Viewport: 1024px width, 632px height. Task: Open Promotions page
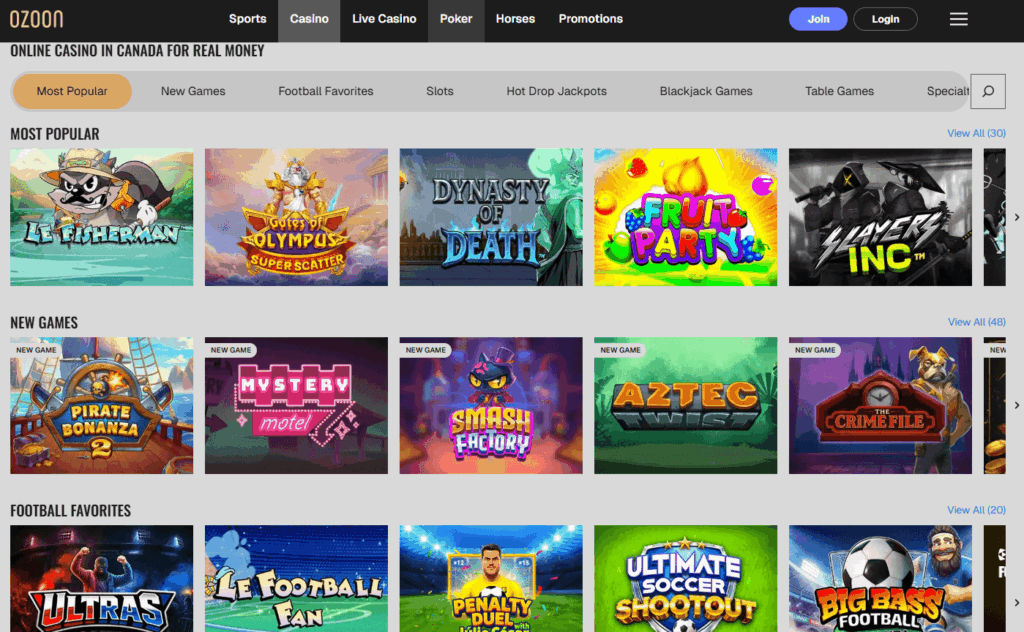(590, 19)
